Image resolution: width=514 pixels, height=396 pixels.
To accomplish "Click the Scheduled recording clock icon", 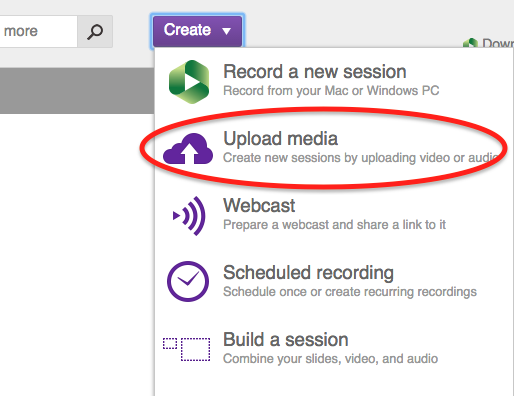I will tap(188, 281).
